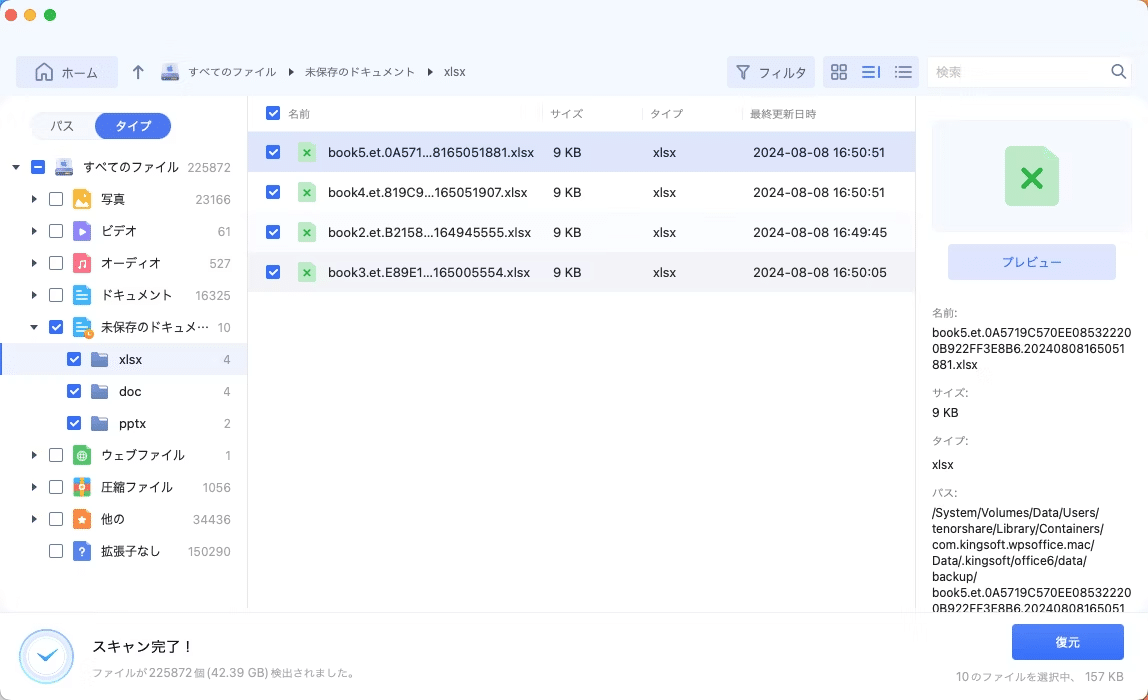Open the pptx folder in tree
1148x700 pixels.
pyautogui.click(x=133, y=423)
